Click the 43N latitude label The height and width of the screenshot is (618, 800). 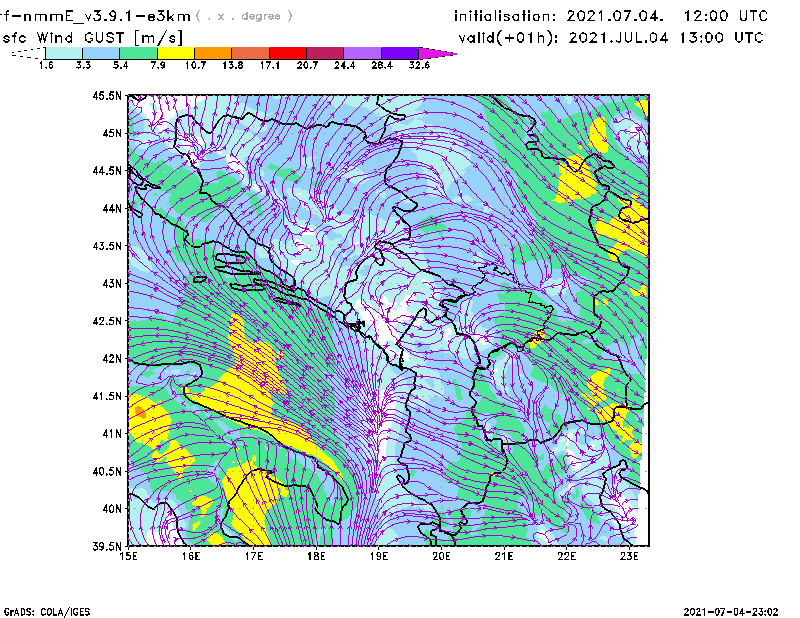coord(112,283)
